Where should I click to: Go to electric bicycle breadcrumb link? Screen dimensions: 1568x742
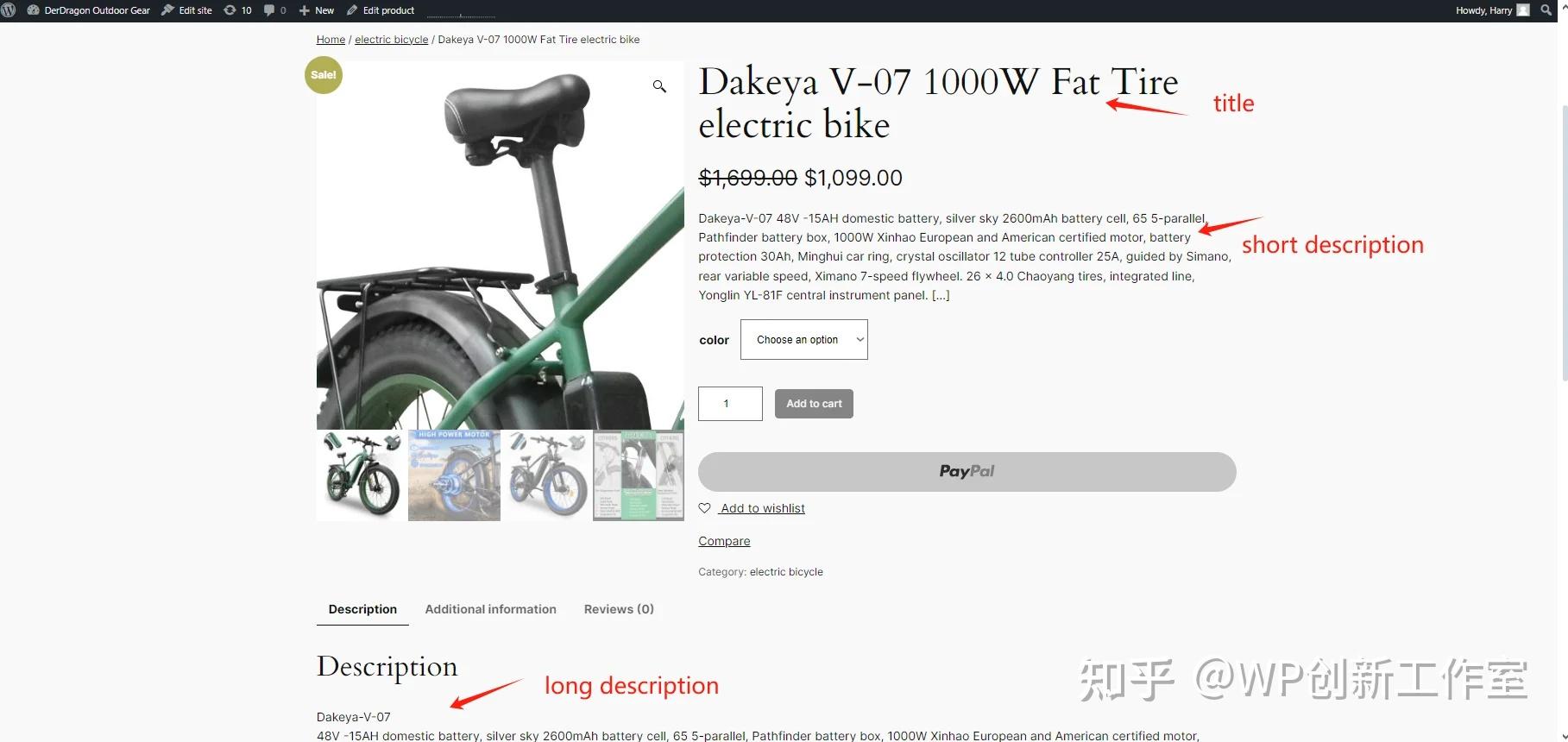click(x=391, y=40)
